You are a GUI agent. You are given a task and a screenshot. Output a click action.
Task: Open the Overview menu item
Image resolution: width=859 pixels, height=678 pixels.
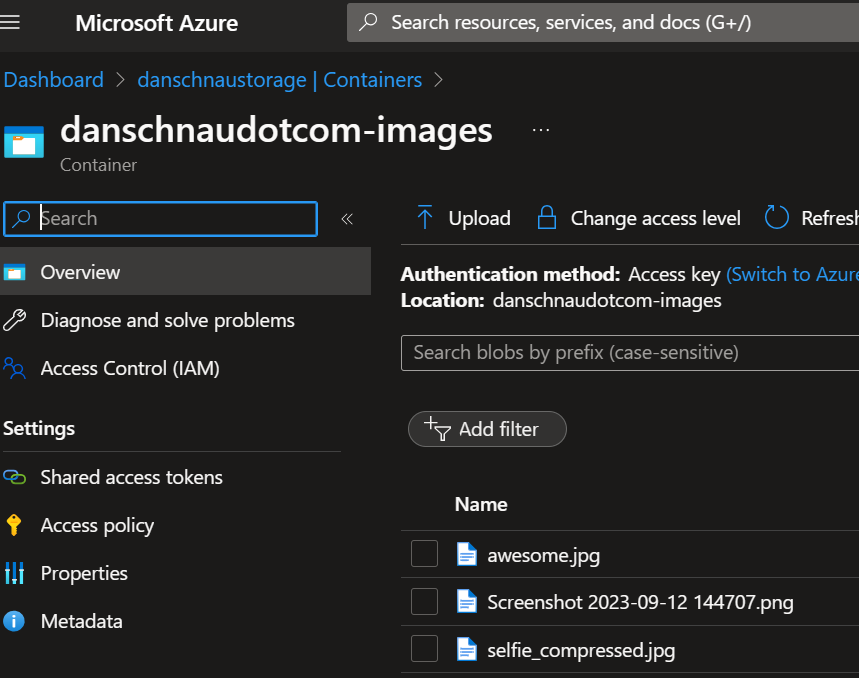pos(185,272)
